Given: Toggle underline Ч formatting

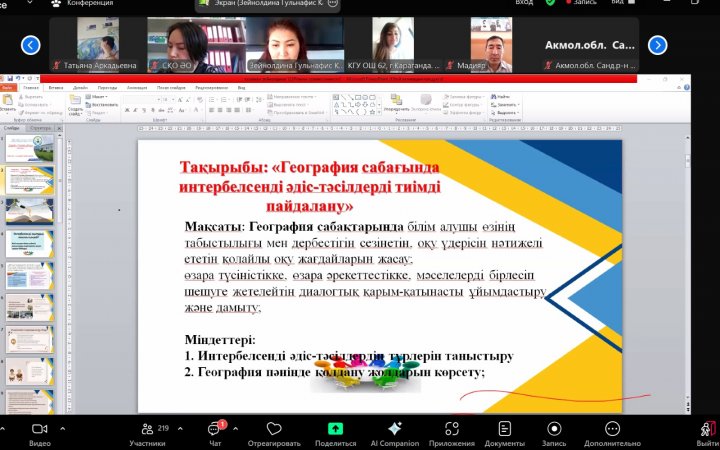Looking at the screenshot, I should tap(144, 110).
